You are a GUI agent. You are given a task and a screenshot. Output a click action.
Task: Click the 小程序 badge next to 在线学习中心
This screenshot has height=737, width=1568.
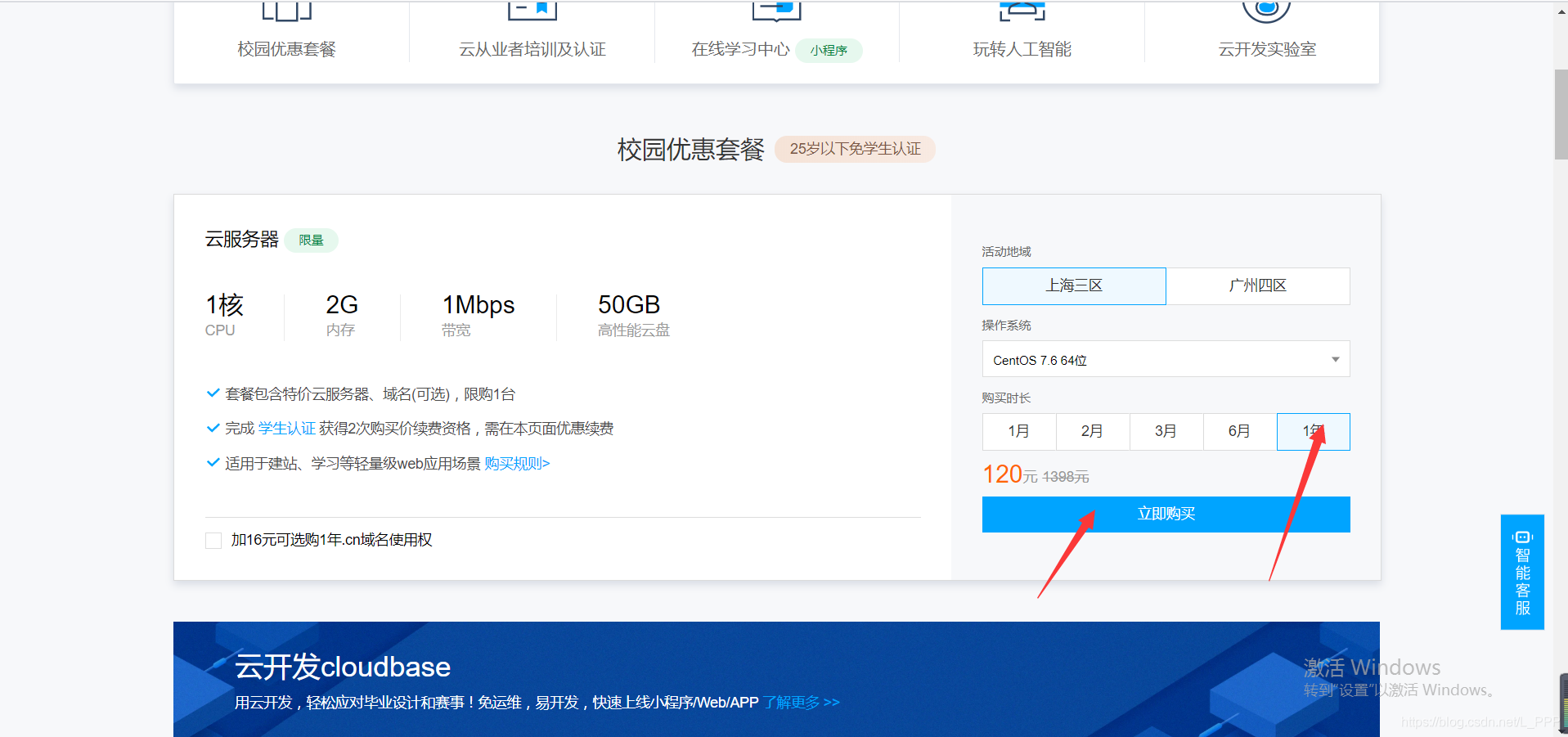828,50
